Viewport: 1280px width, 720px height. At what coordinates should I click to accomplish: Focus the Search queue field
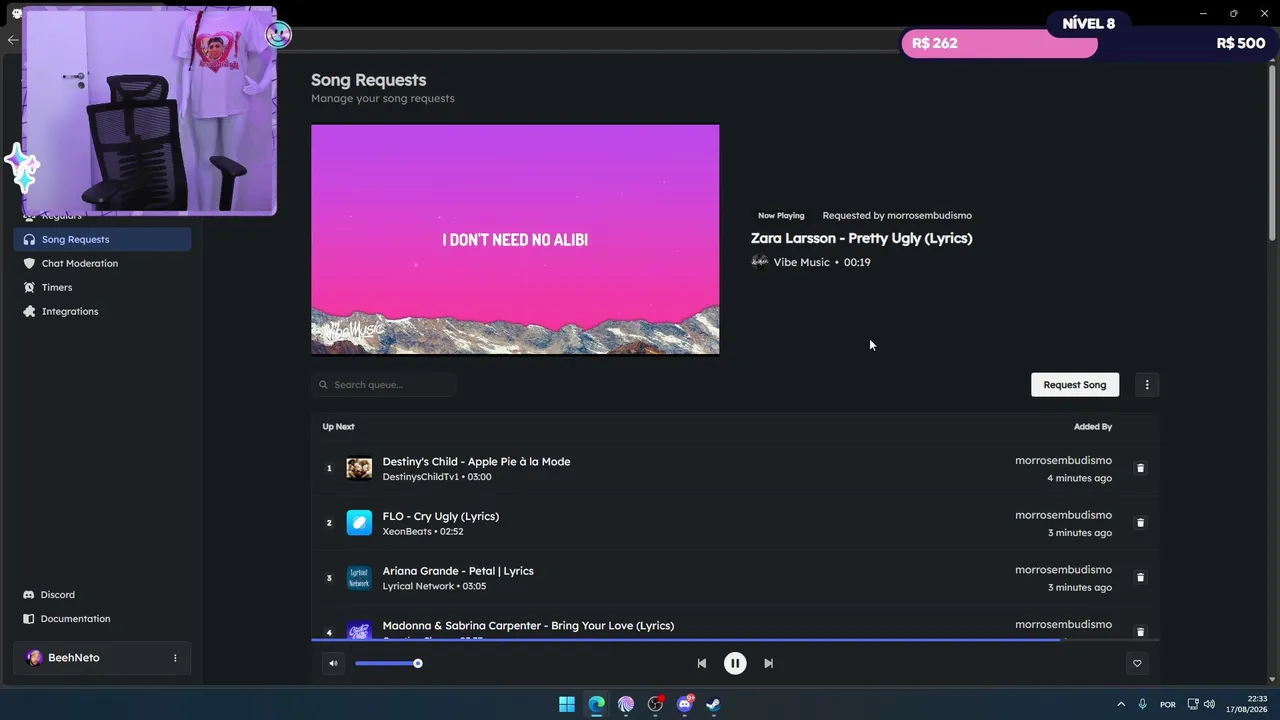click(384, 385)
